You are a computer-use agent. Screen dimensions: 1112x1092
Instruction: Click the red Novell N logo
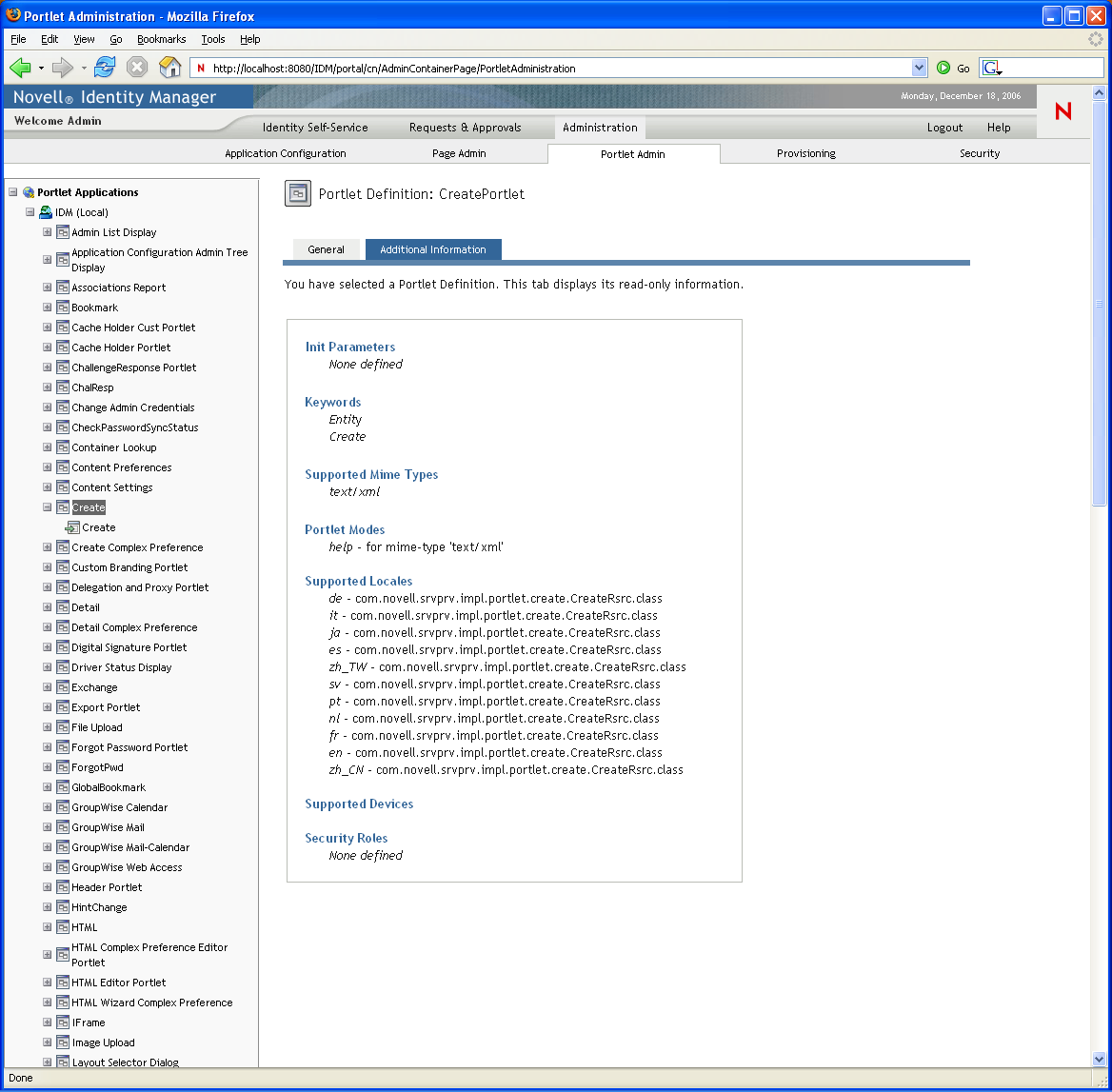1063,110
